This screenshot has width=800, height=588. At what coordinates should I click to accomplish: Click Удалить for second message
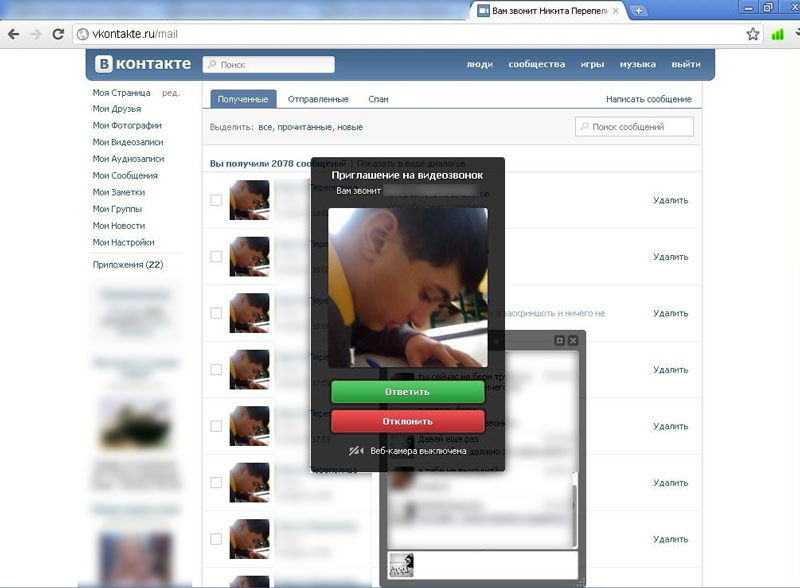tap(670, 257)
